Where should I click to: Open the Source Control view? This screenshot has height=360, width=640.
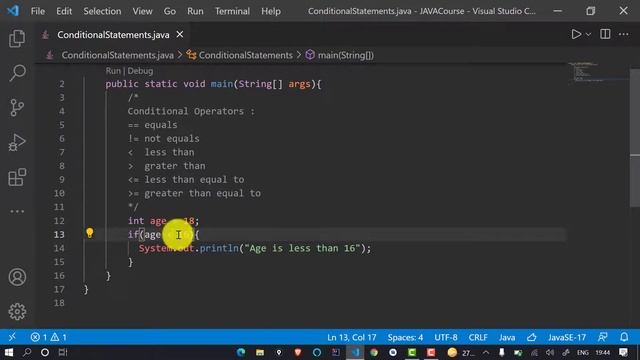(17, 108)
